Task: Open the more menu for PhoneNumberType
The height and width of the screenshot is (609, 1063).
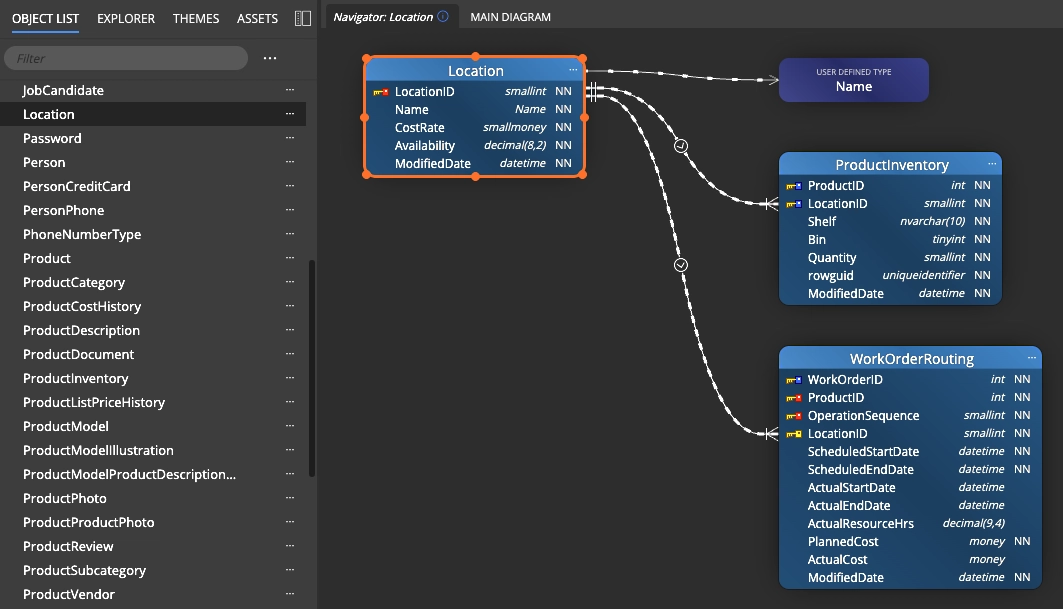Action: pos(290,234)
